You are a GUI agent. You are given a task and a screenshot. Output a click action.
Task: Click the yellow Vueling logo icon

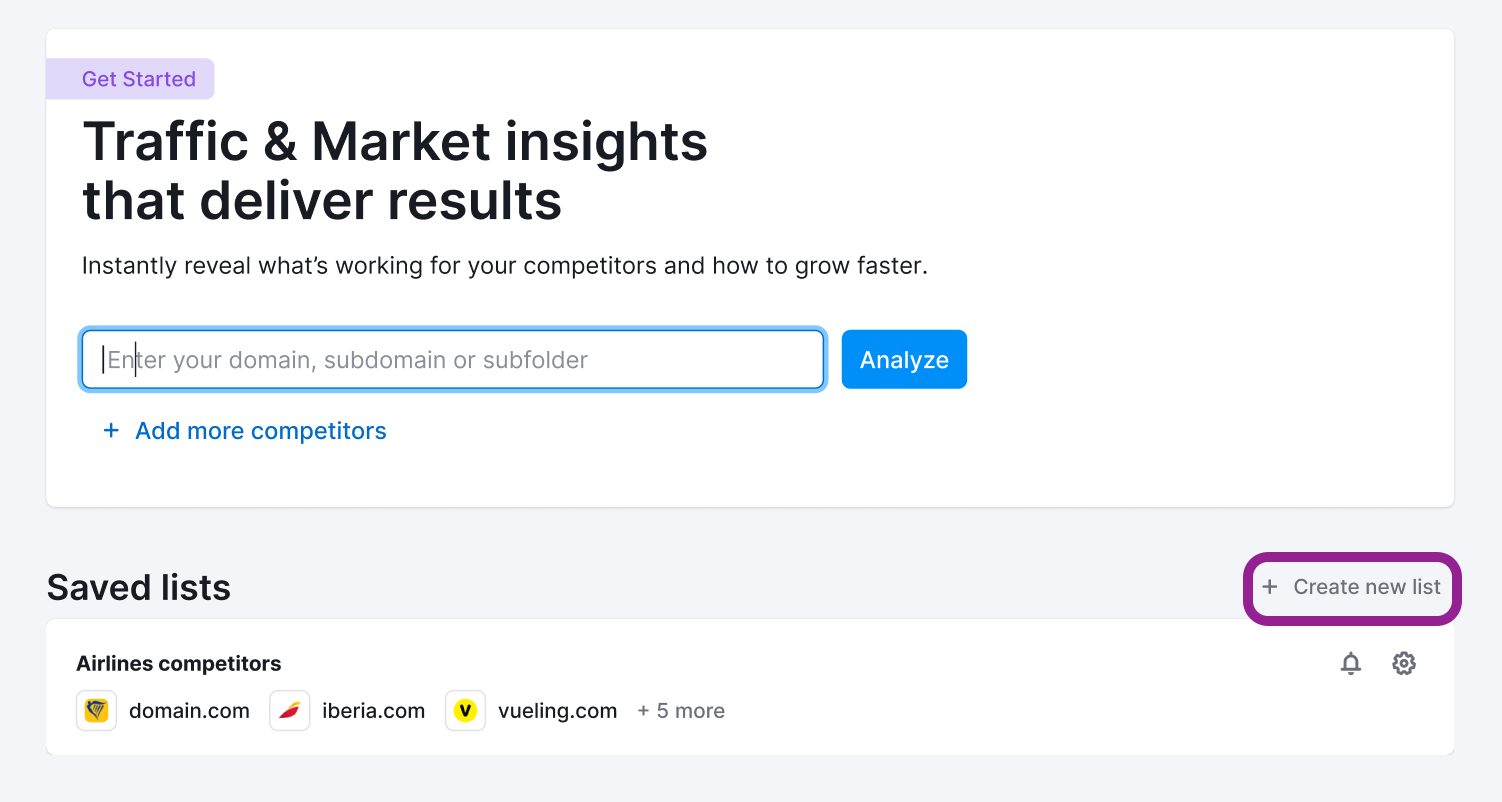click(x=465, y=710)
